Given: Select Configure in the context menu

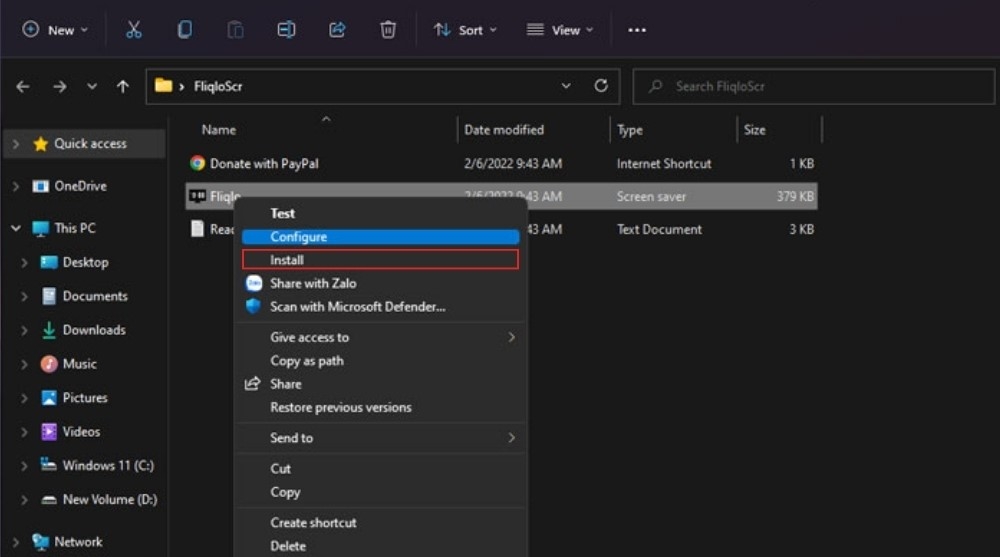Looking at the screenshot, I should [x=381, y=237].
